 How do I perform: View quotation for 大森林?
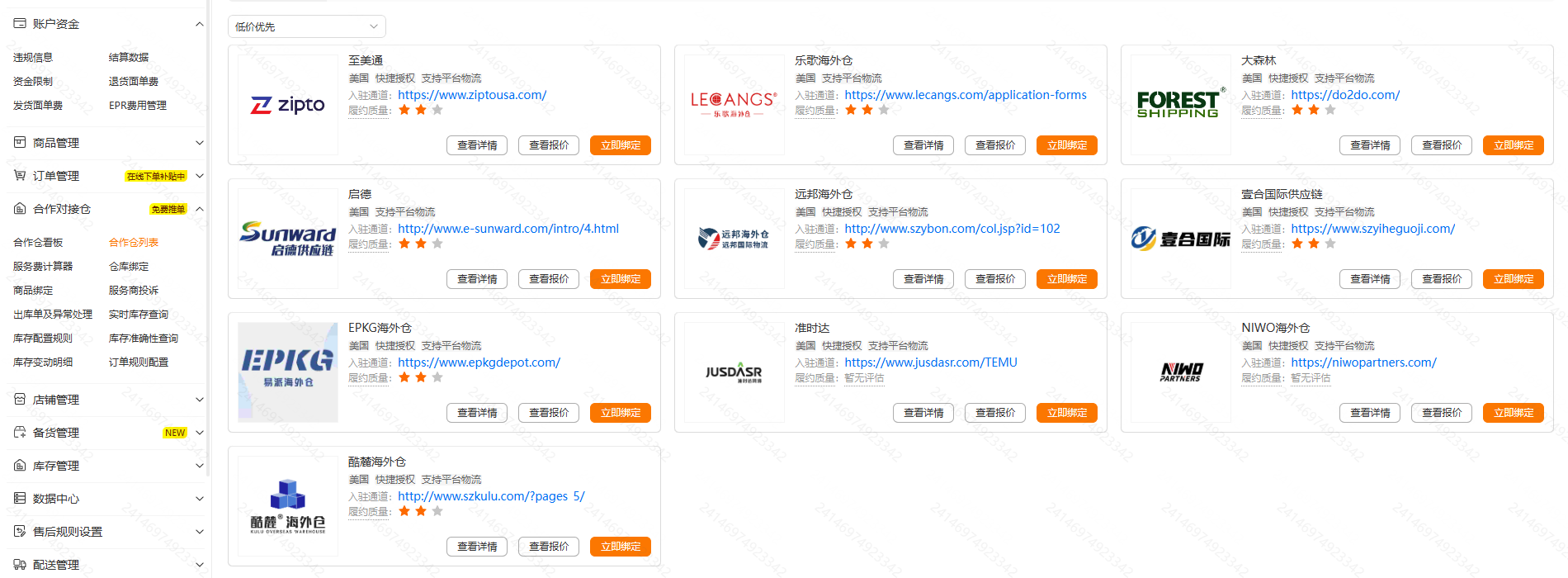coord(1442,145)
